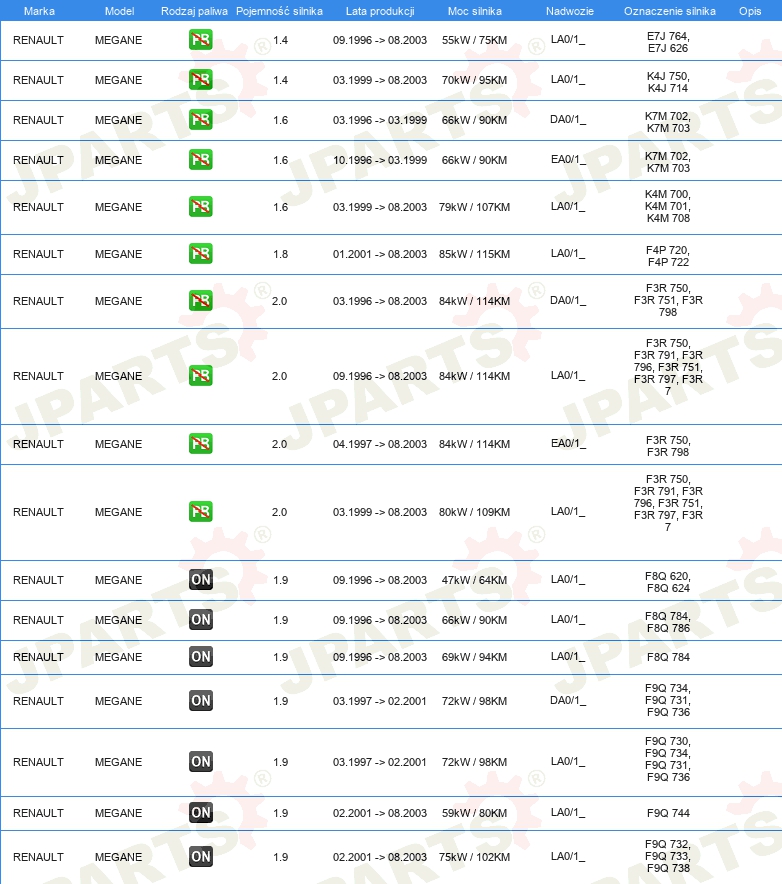Click engine codes F8Q 620, F8Q 624

click(668, 582)
